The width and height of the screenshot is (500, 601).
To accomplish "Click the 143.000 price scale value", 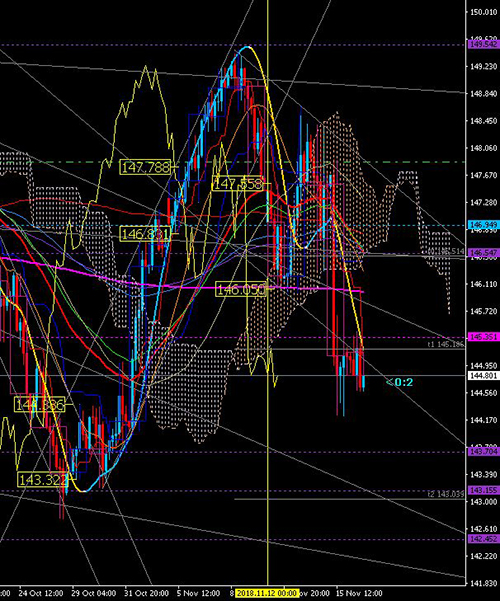I will (x=484, y=502).
